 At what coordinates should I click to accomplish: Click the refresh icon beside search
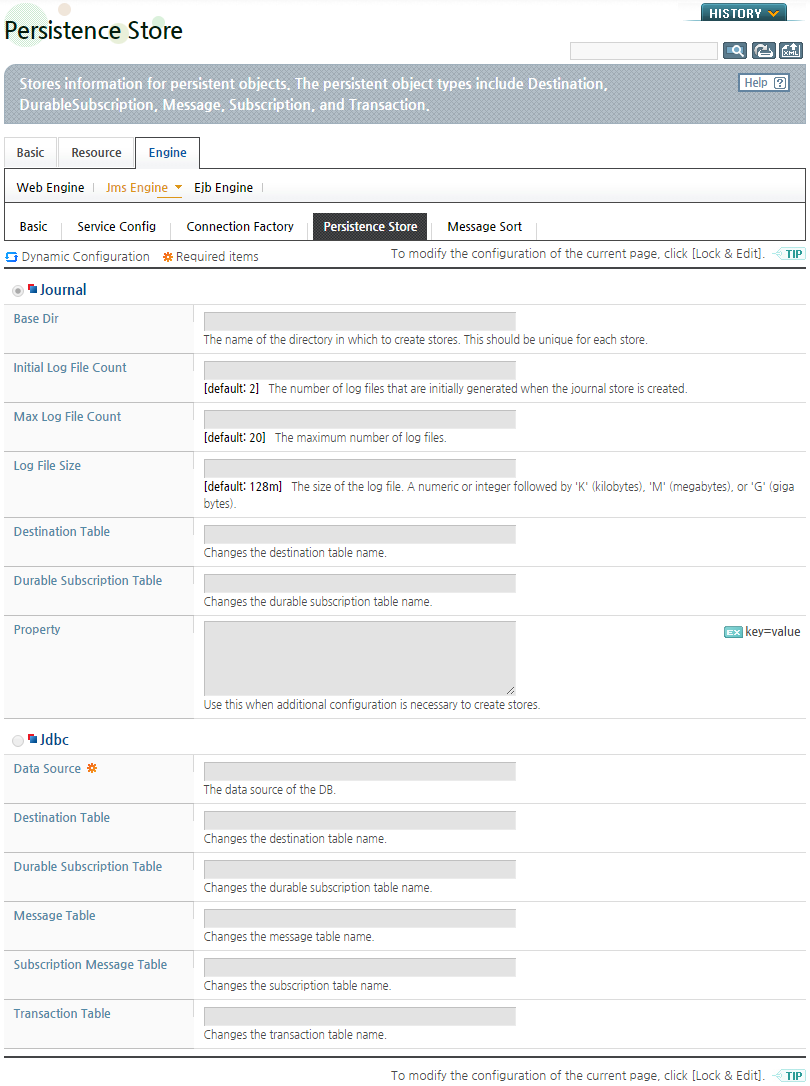coord(763,51)
